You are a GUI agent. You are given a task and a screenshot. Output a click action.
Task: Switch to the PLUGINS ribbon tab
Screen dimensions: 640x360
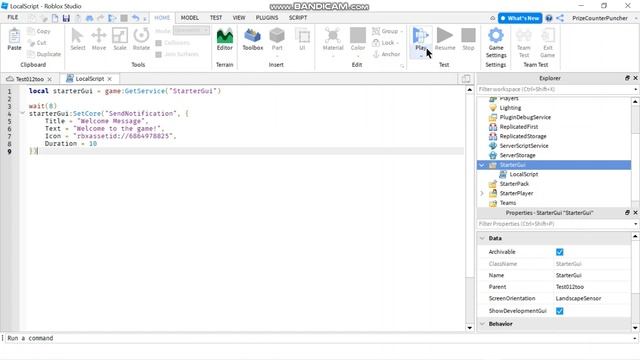coord(267,18)
